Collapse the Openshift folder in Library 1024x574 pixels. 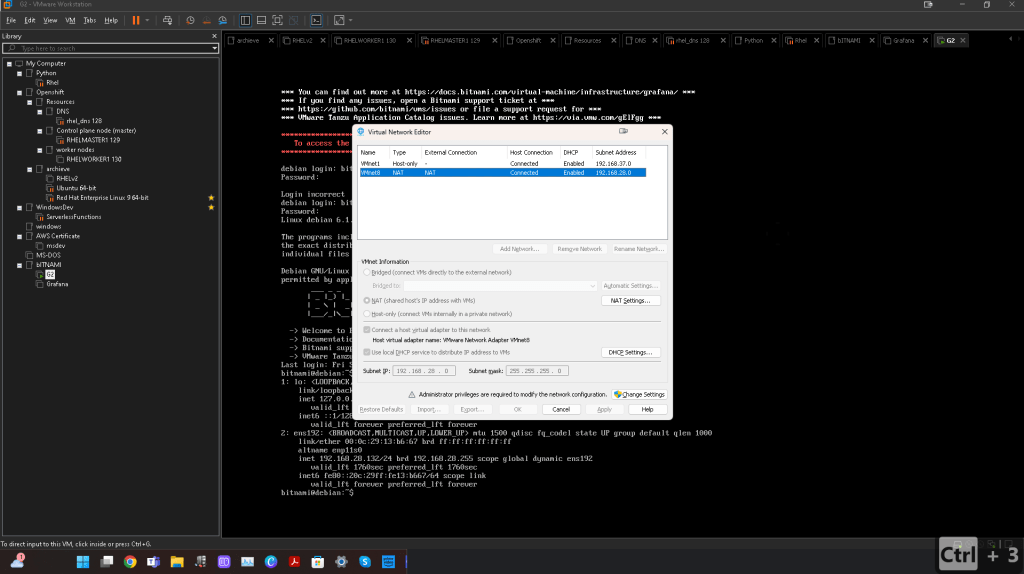click(x=20, y=93)
